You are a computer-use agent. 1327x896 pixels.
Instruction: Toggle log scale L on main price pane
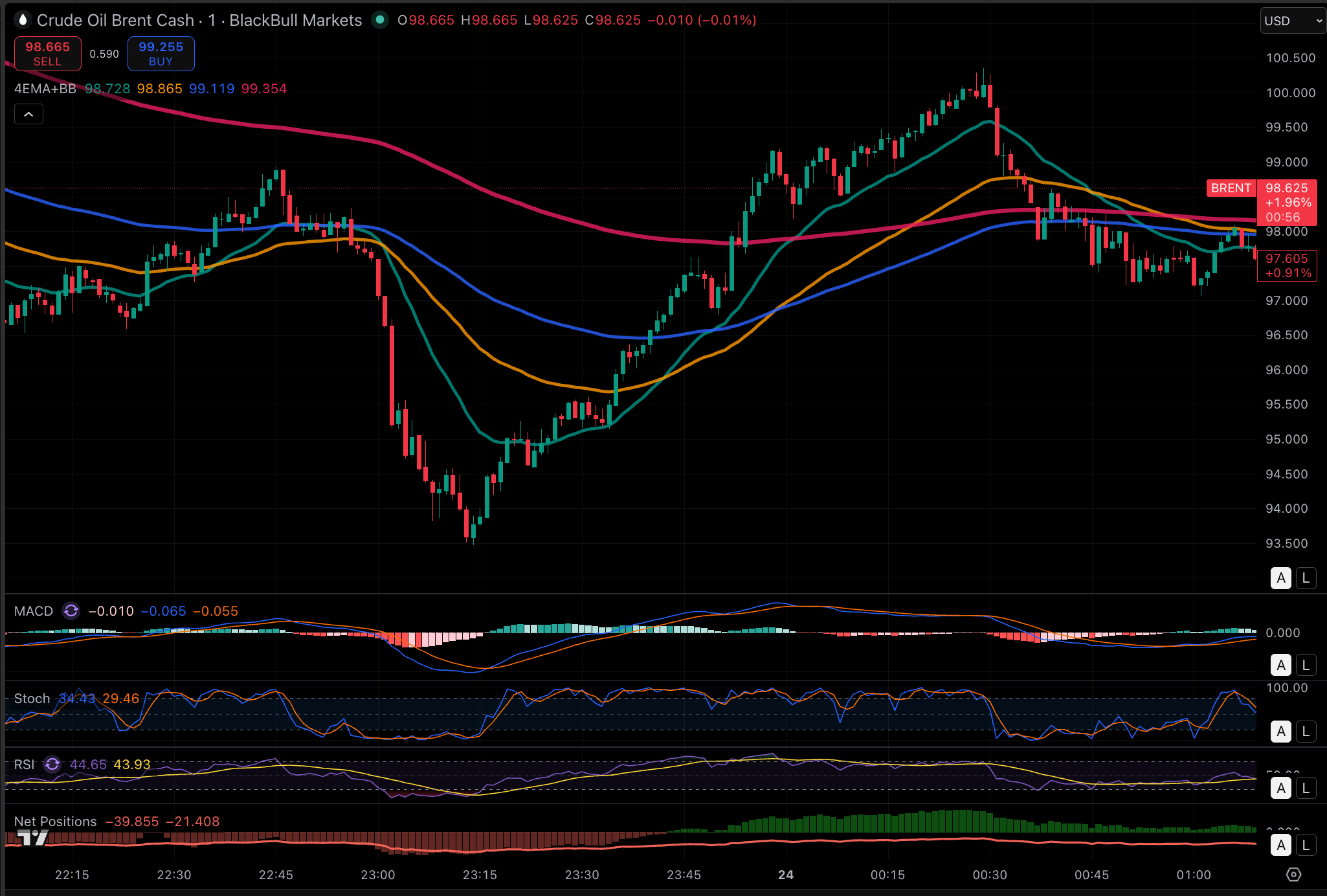click(1306, 577)
